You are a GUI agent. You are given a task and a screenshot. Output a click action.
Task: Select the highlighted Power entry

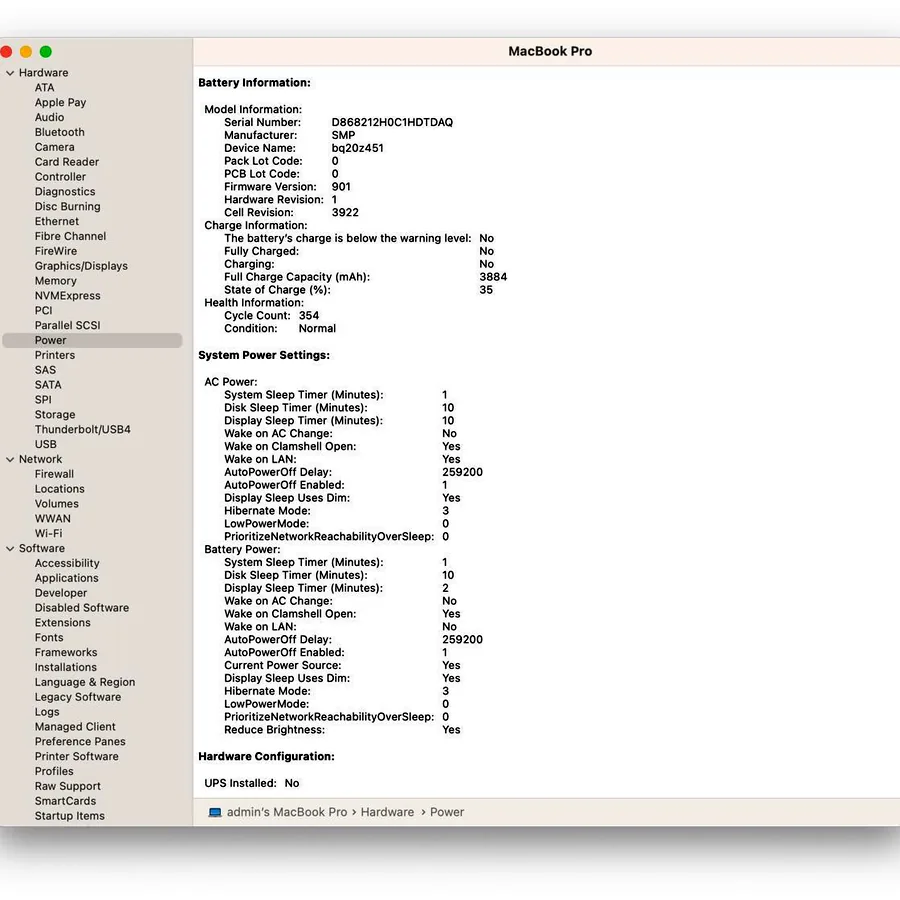92,340
